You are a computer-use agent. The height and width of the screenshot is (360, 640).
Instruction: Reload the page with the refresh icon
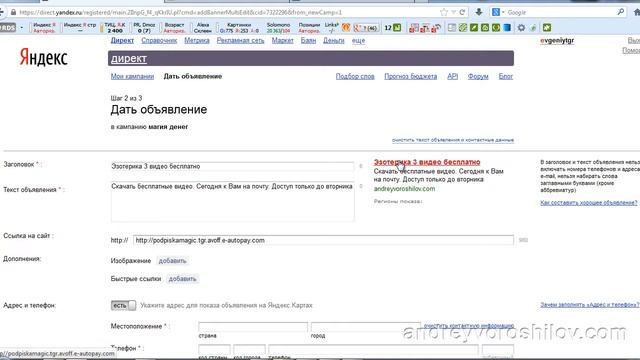tap(462, 12)
